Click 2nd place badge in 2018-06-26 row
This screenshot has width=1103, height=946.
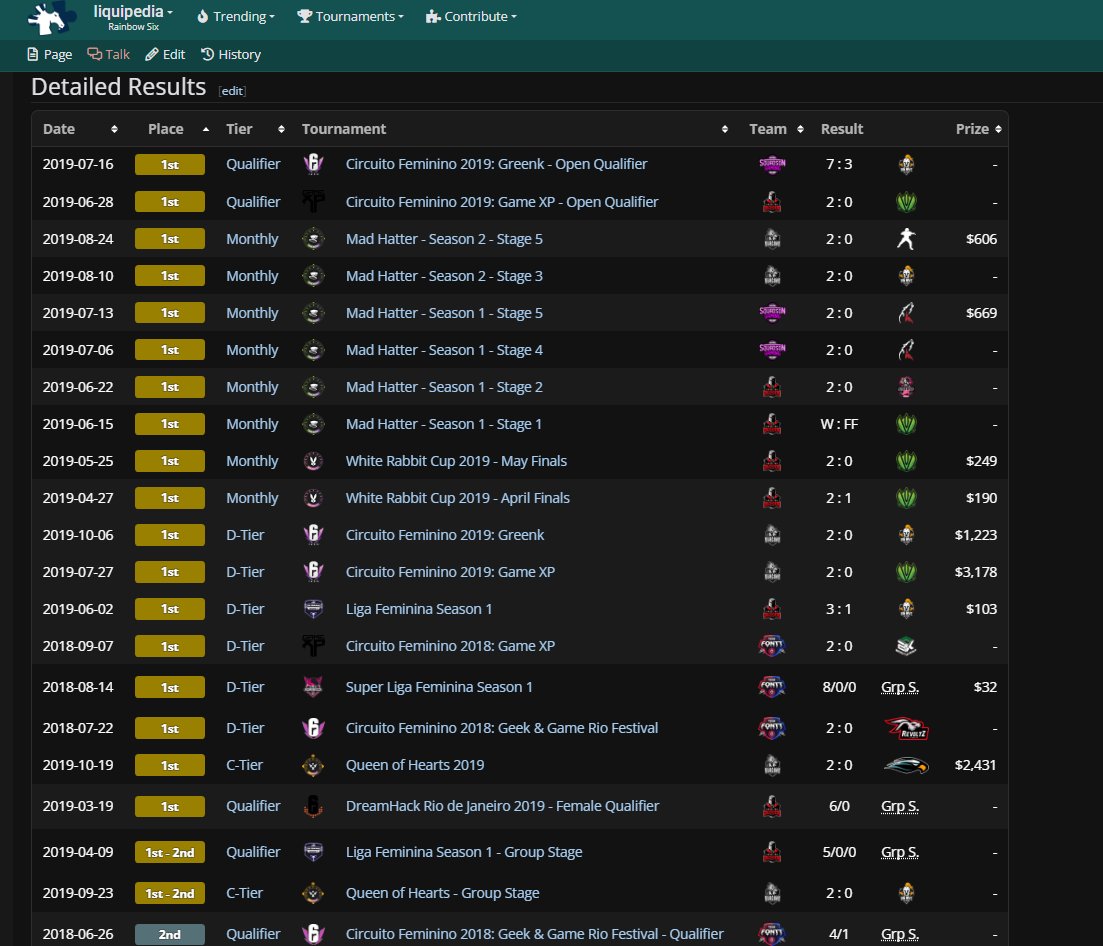pyautogui.click(x=170, y=935)
